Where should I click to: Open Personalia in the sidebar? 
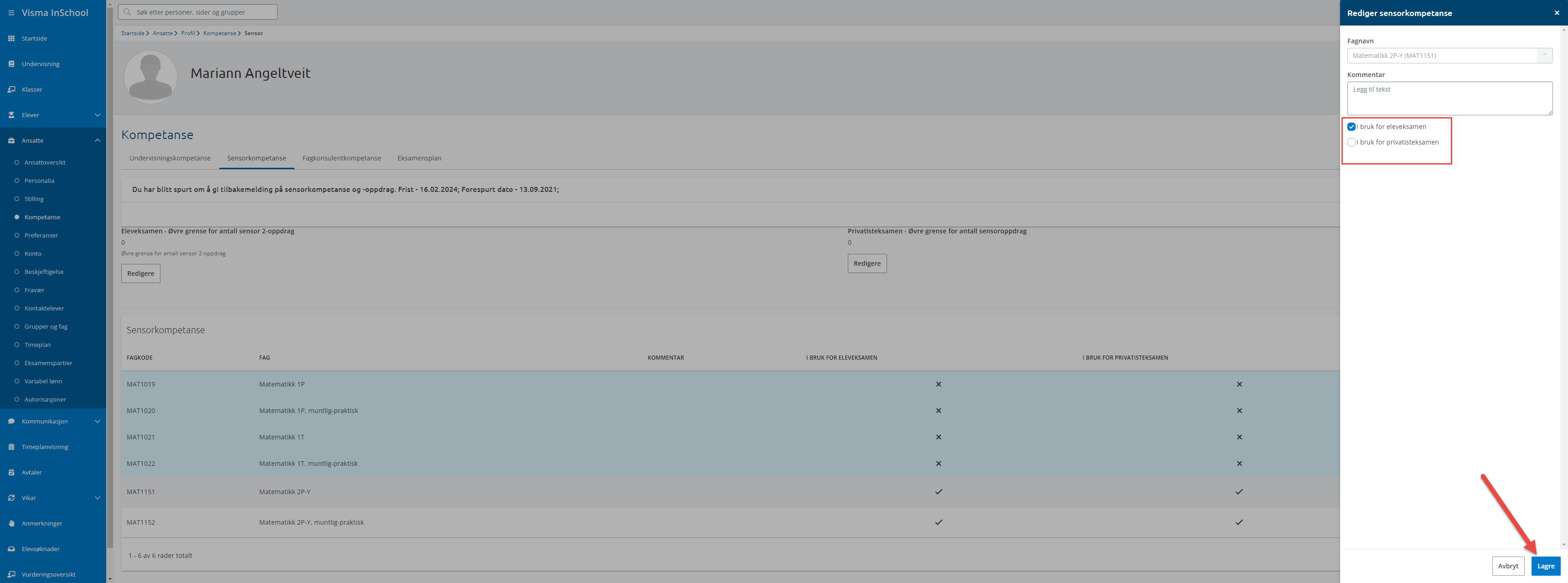click(x=39, y=181)
